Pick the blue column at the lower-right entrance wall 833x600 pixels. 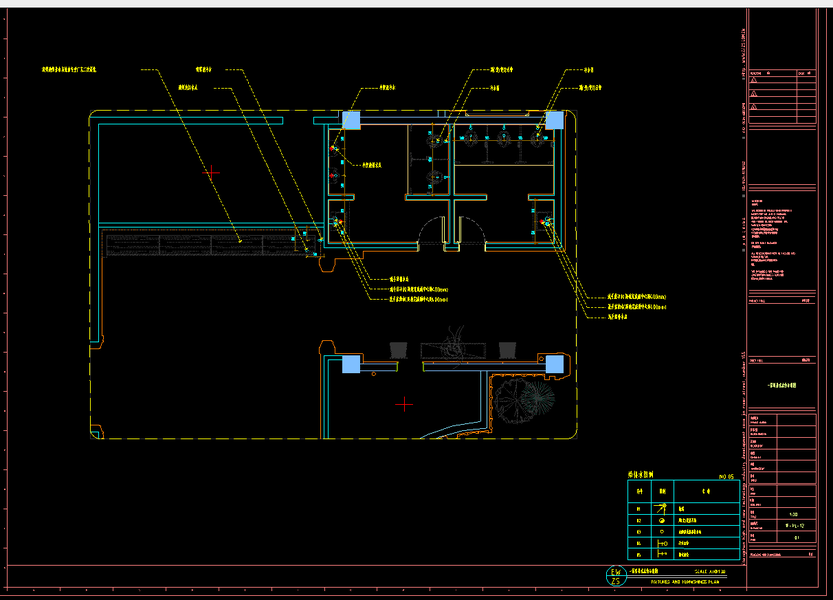(555, 365)
